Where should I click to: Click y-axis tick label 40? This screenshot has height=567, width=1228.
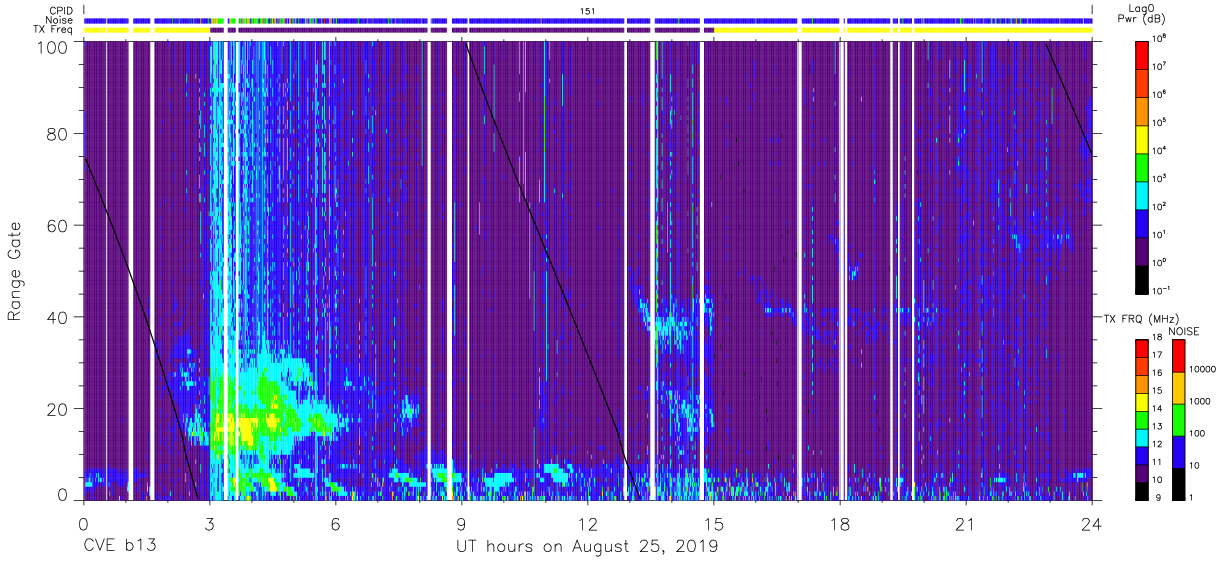coord(58,317)
